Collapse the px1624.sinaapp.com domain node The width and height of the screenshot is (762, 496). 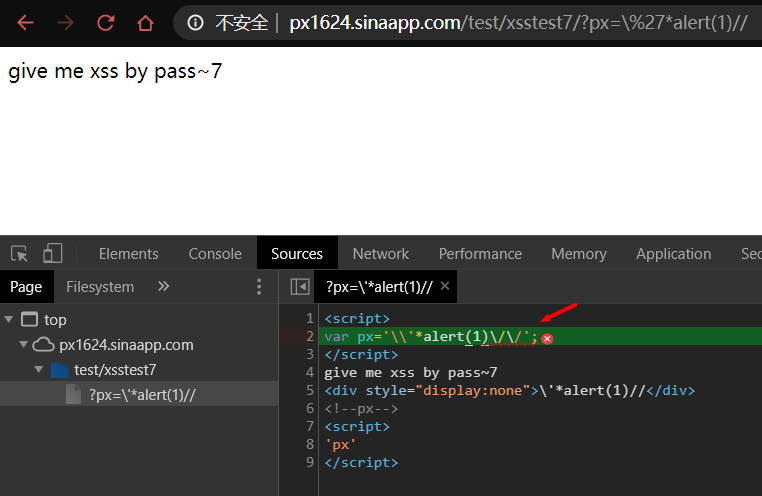coord(25,345)
